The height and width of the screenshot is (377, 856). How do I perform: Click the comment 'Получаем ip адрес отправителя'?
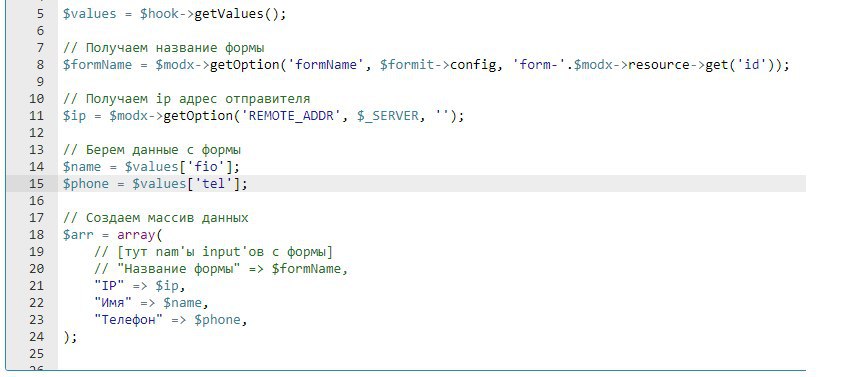[187, 99]
